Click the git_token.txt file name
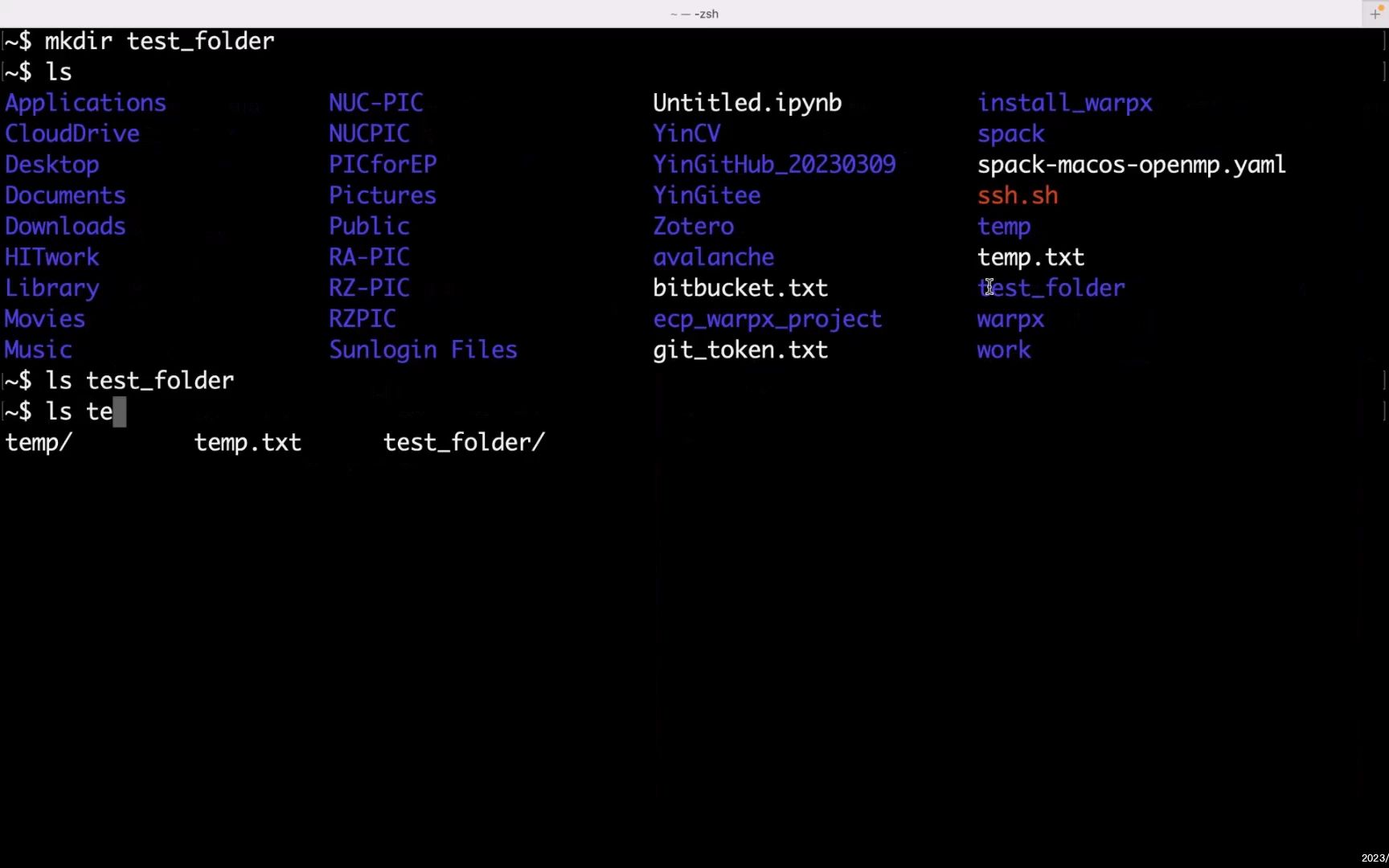The height and width of the screenshot is (868, 1389). (x=740, y=350)
